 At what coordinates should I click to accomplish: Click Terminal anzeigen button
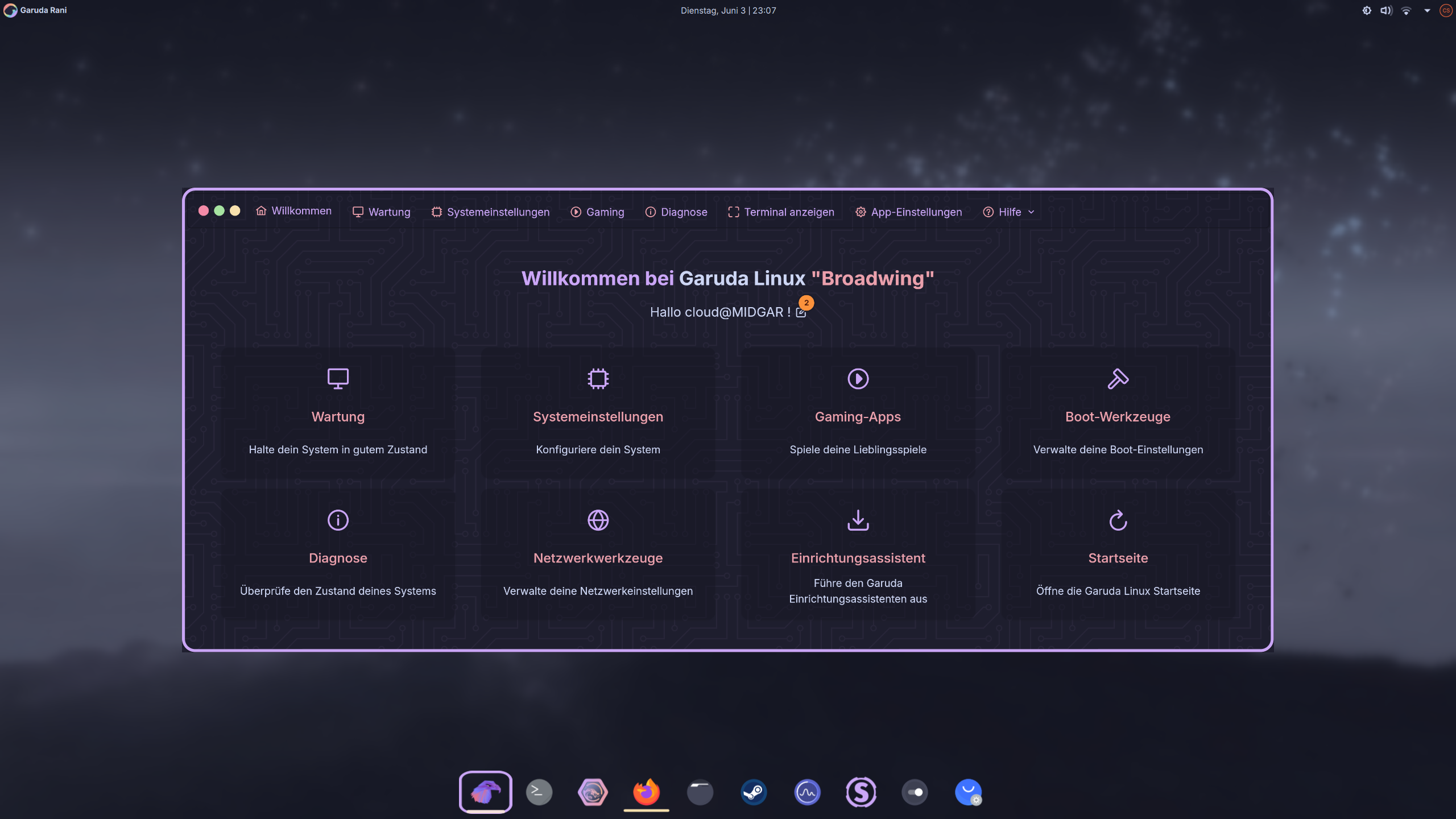pyautogui.click(x=781, y=212)
